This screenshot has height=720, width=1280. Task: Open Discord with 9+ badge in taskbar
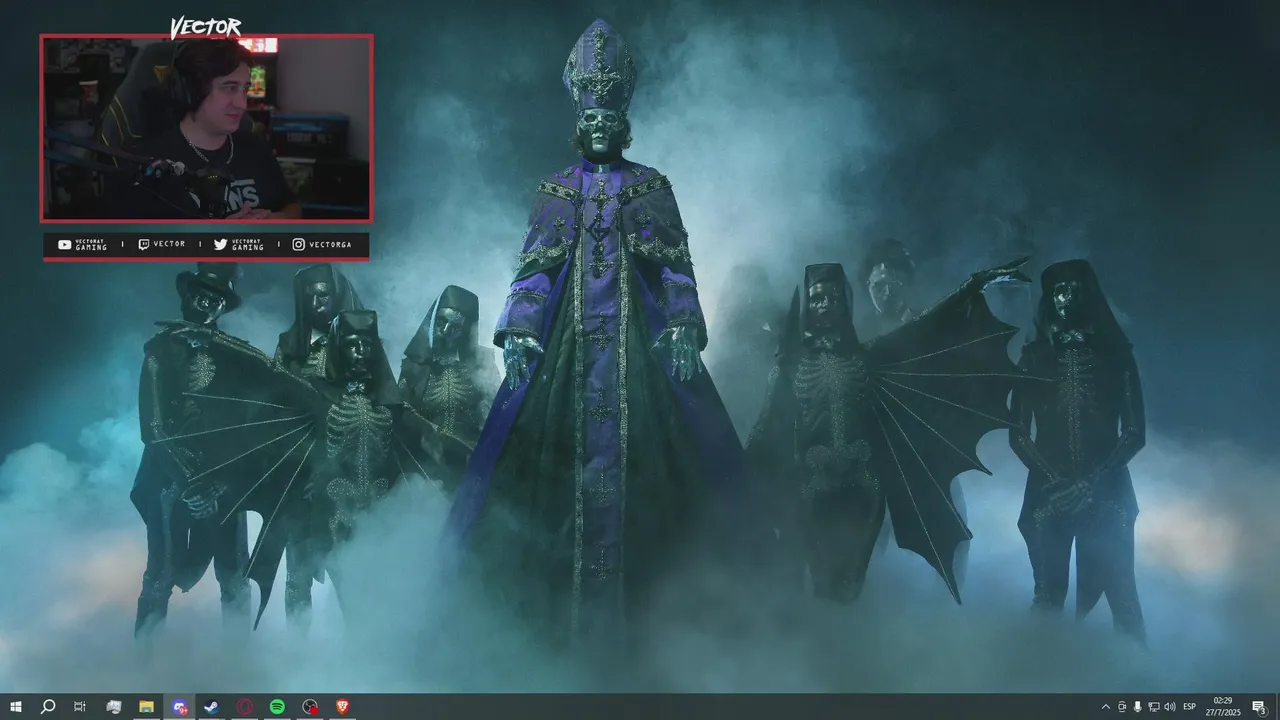179,707
